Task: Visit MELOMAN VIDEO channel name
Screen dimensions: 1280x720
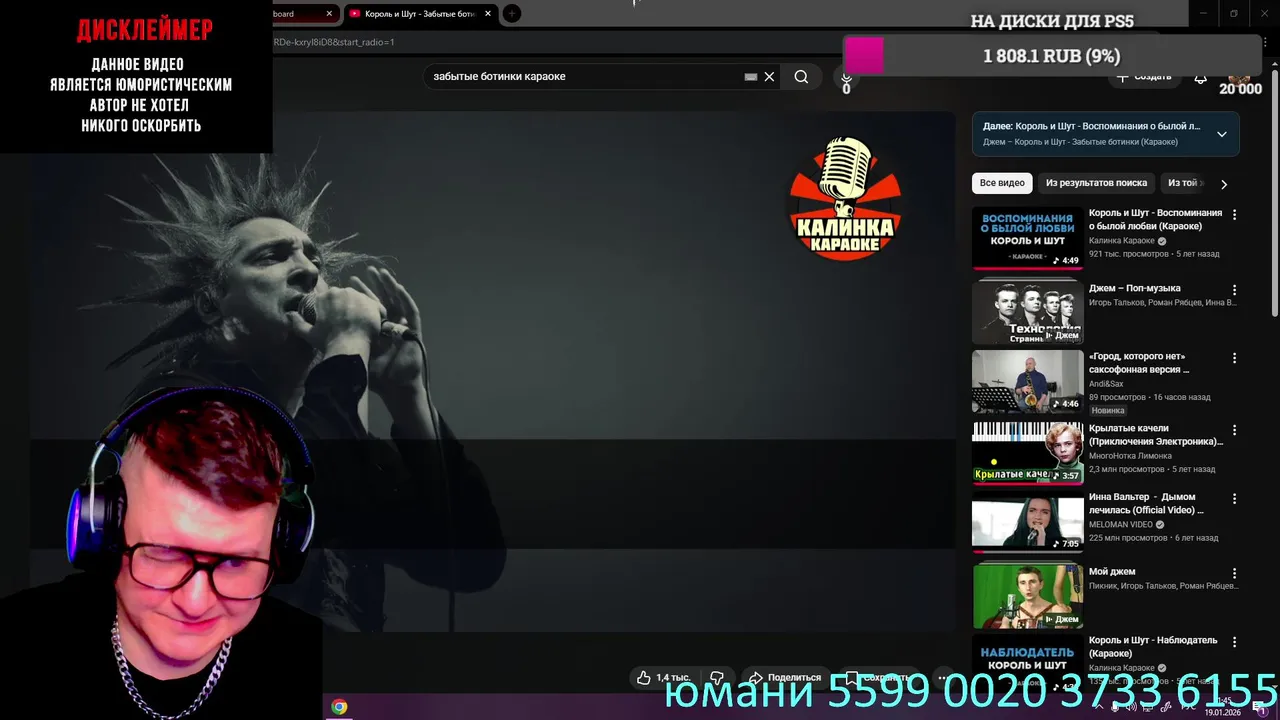Action: (x=1120, y=524)
